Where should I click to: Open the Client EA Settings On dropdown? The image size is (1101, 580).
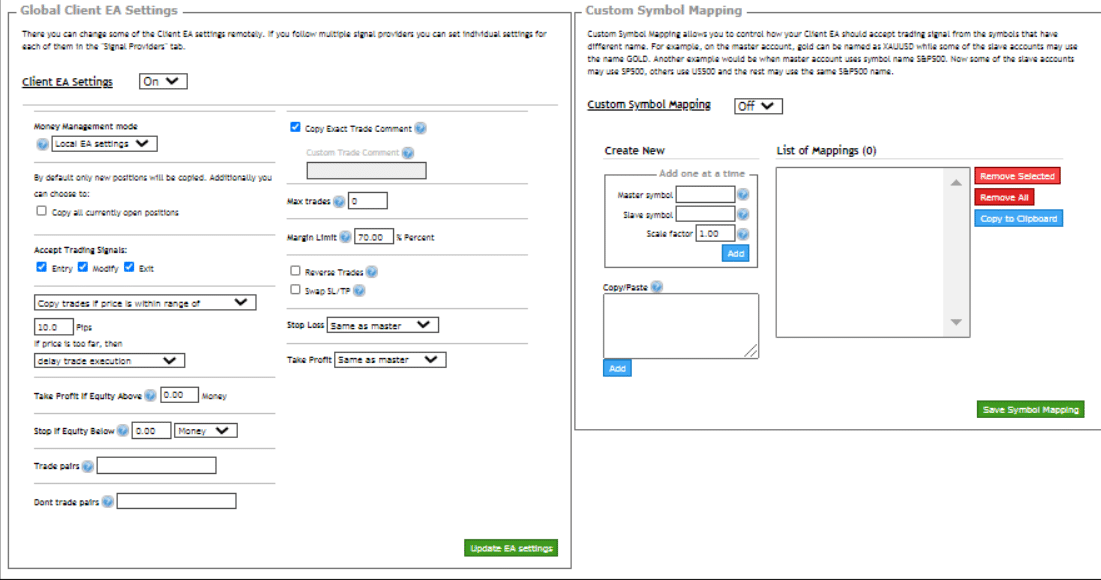[x=163, y=81]
